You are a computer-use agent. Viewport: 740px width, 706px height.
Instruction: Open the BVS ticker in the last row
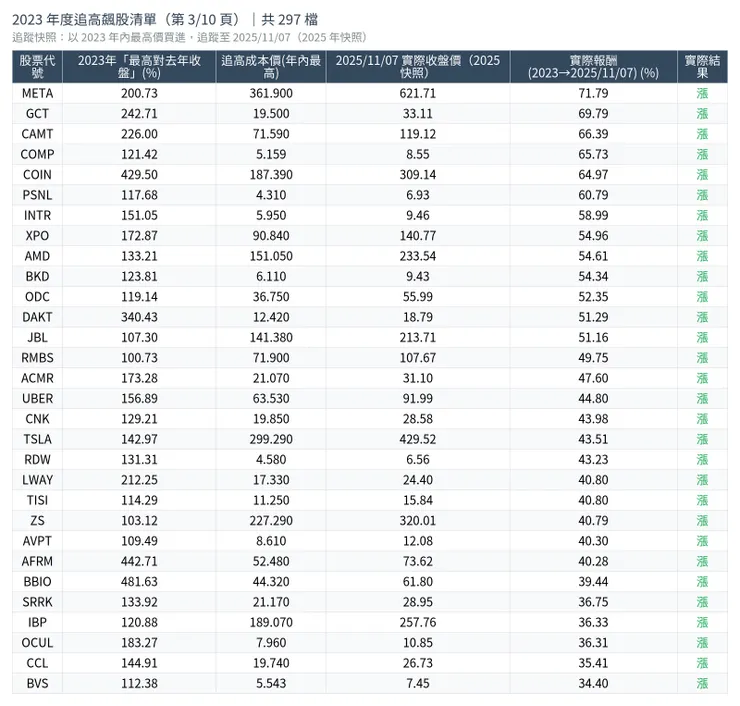[x=37, y=683]
